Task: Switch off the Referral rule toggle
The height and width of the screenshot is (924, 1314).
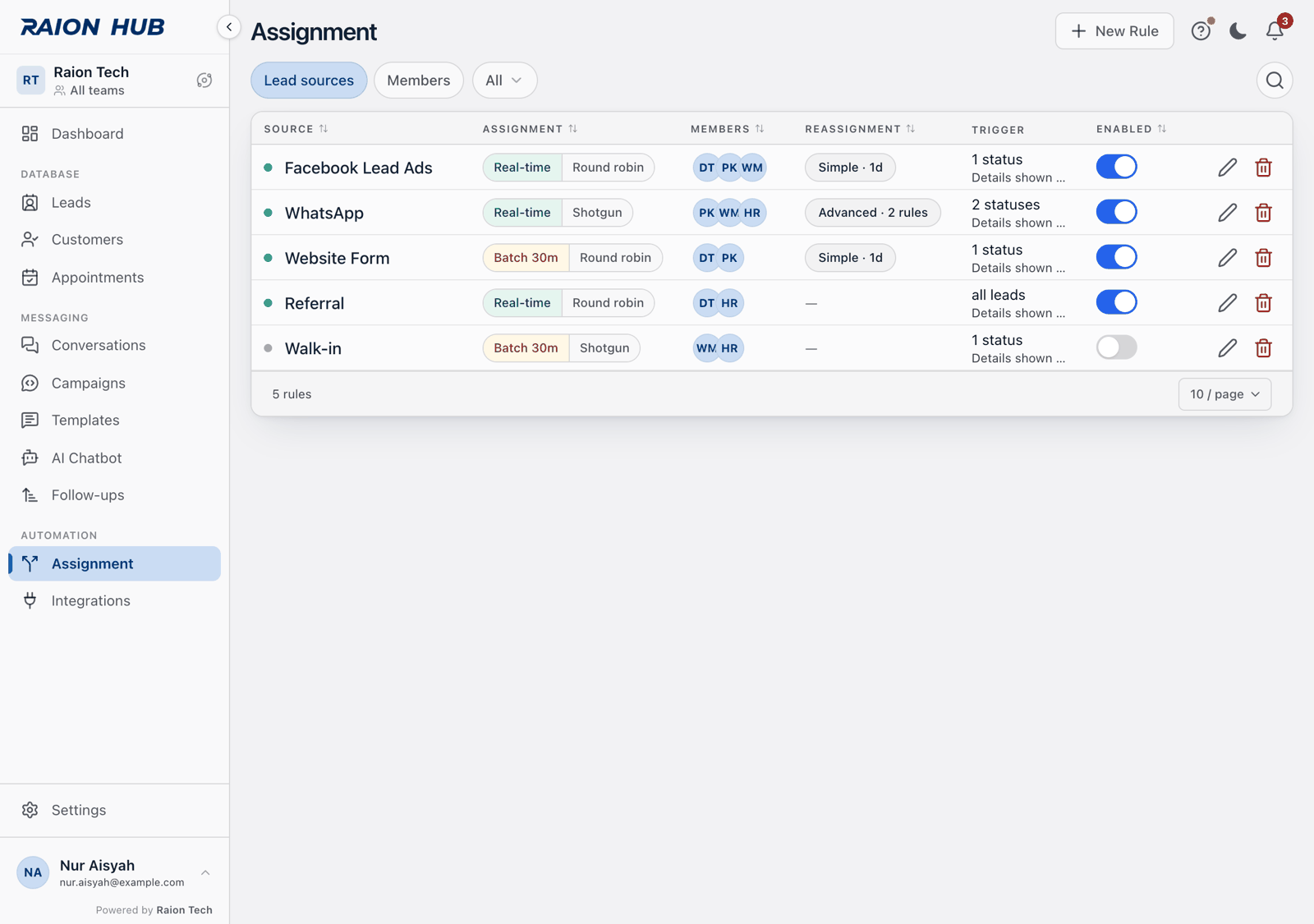Action: pos(1116,302)
